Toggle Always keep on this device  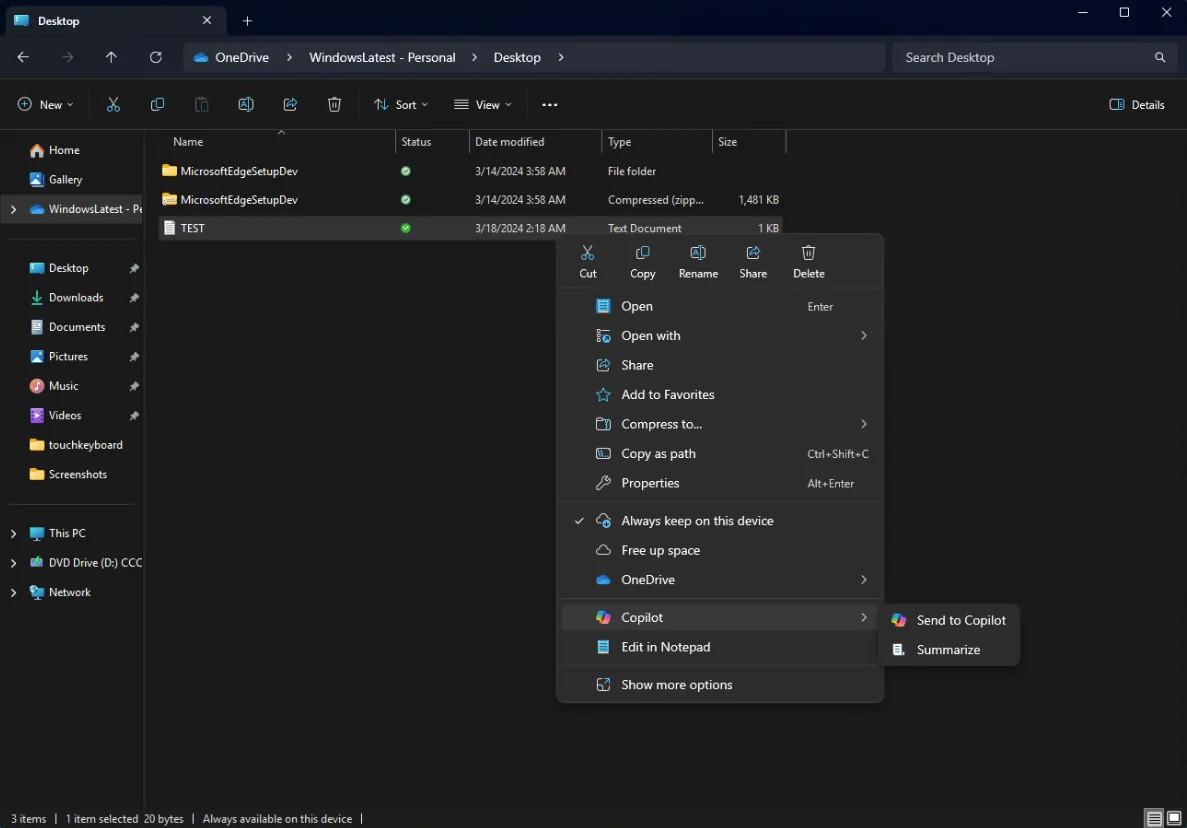[x=697, y=521]
